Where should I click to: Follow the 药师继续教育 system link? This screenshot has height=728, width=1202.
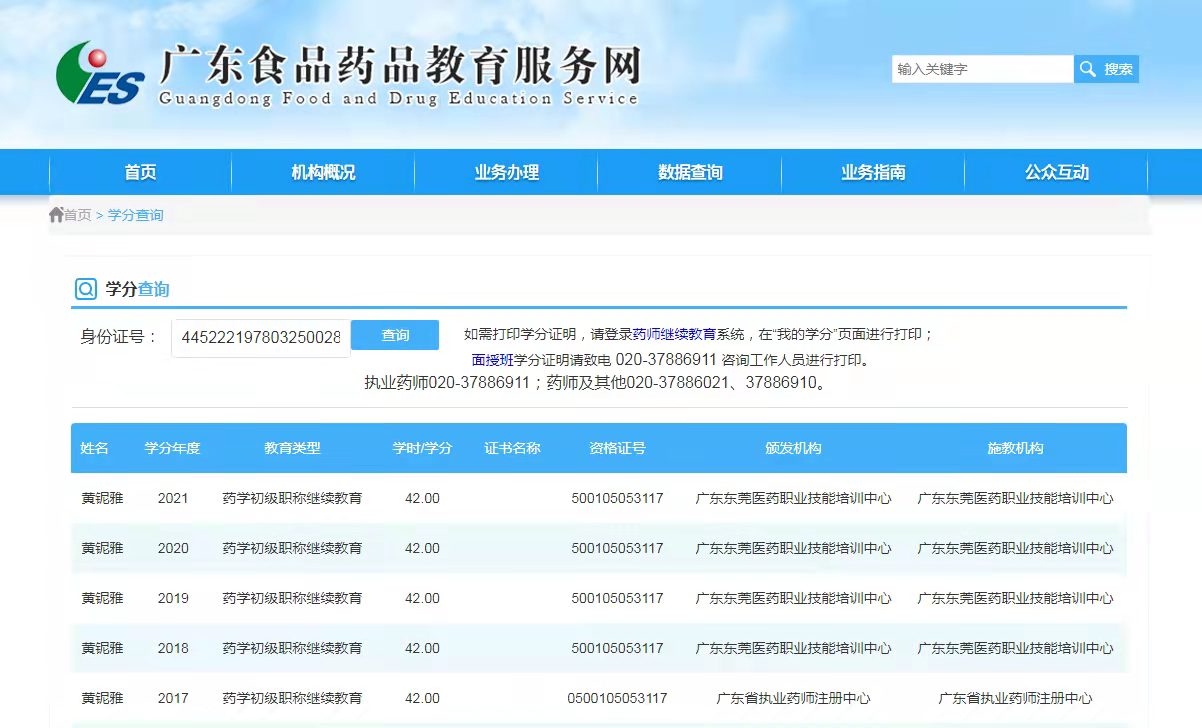[674, 334]
